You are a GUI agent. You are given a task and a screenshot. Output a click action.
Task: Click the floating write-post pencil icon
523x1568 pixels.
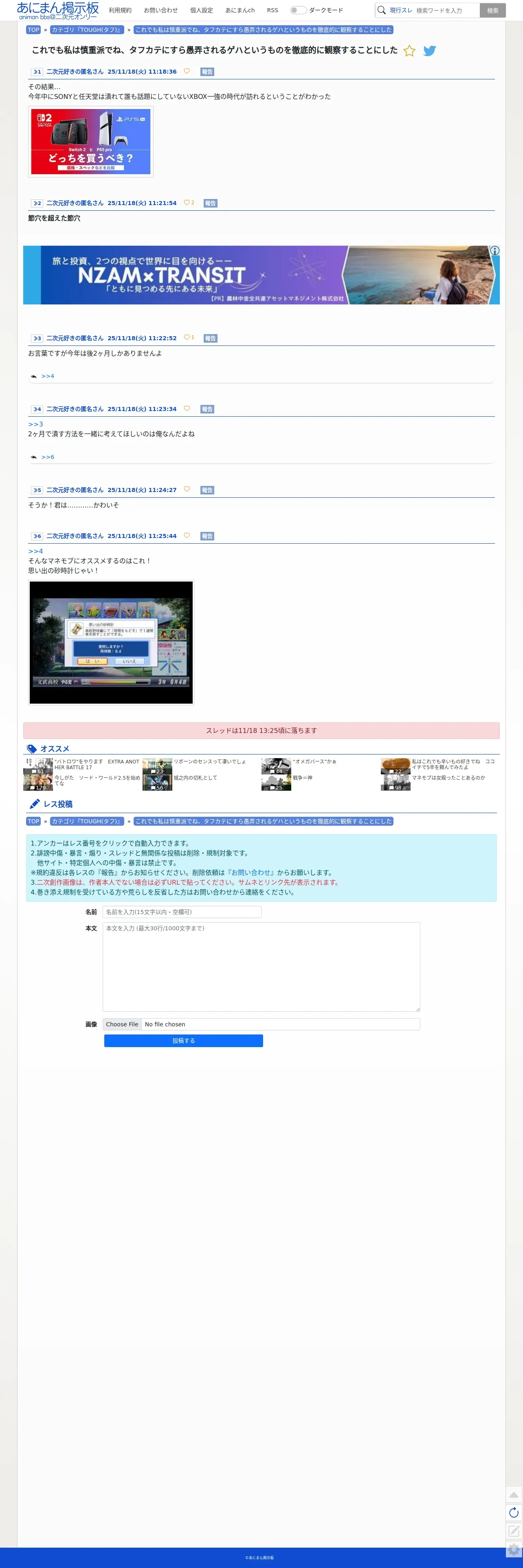click(514, 1530)
